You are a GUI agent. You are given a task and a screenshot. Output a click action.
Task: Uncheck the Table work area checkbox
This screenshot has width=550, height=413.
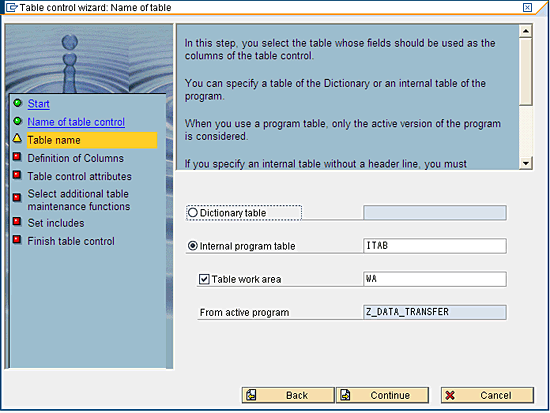pos(204,279)
